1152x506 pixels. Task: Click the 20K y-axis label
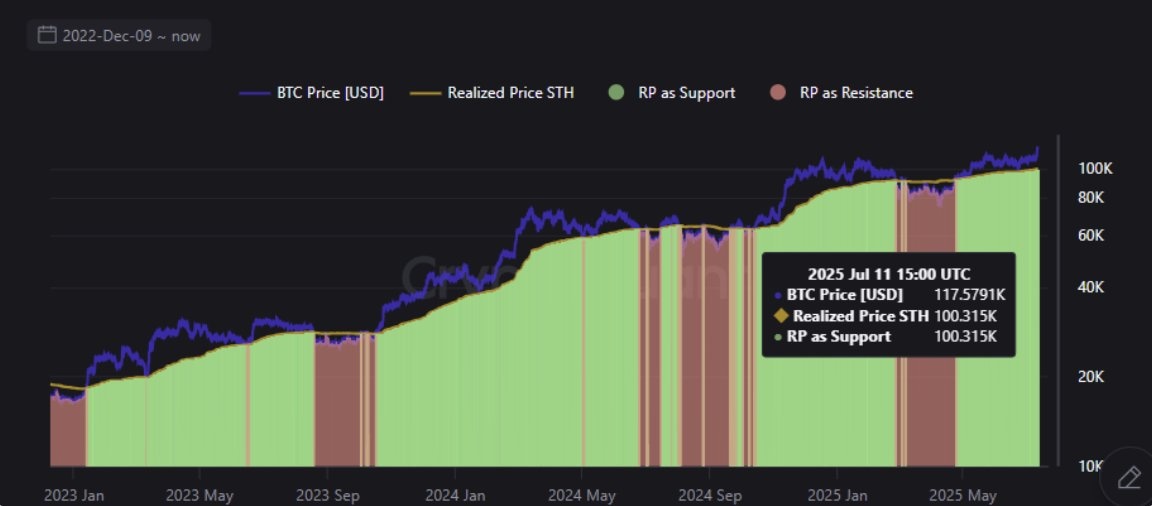click(x=1091, y=377)
